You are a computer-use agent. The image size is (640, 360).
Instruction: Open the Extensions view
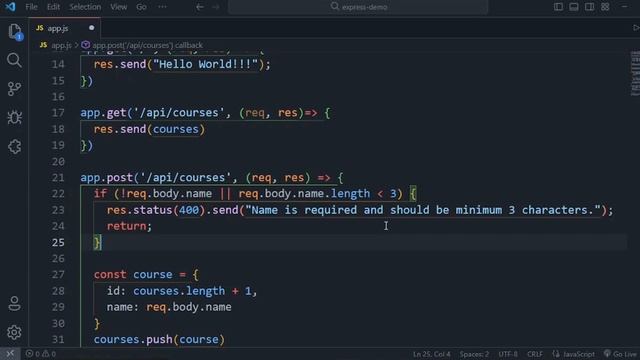[14, 147]
